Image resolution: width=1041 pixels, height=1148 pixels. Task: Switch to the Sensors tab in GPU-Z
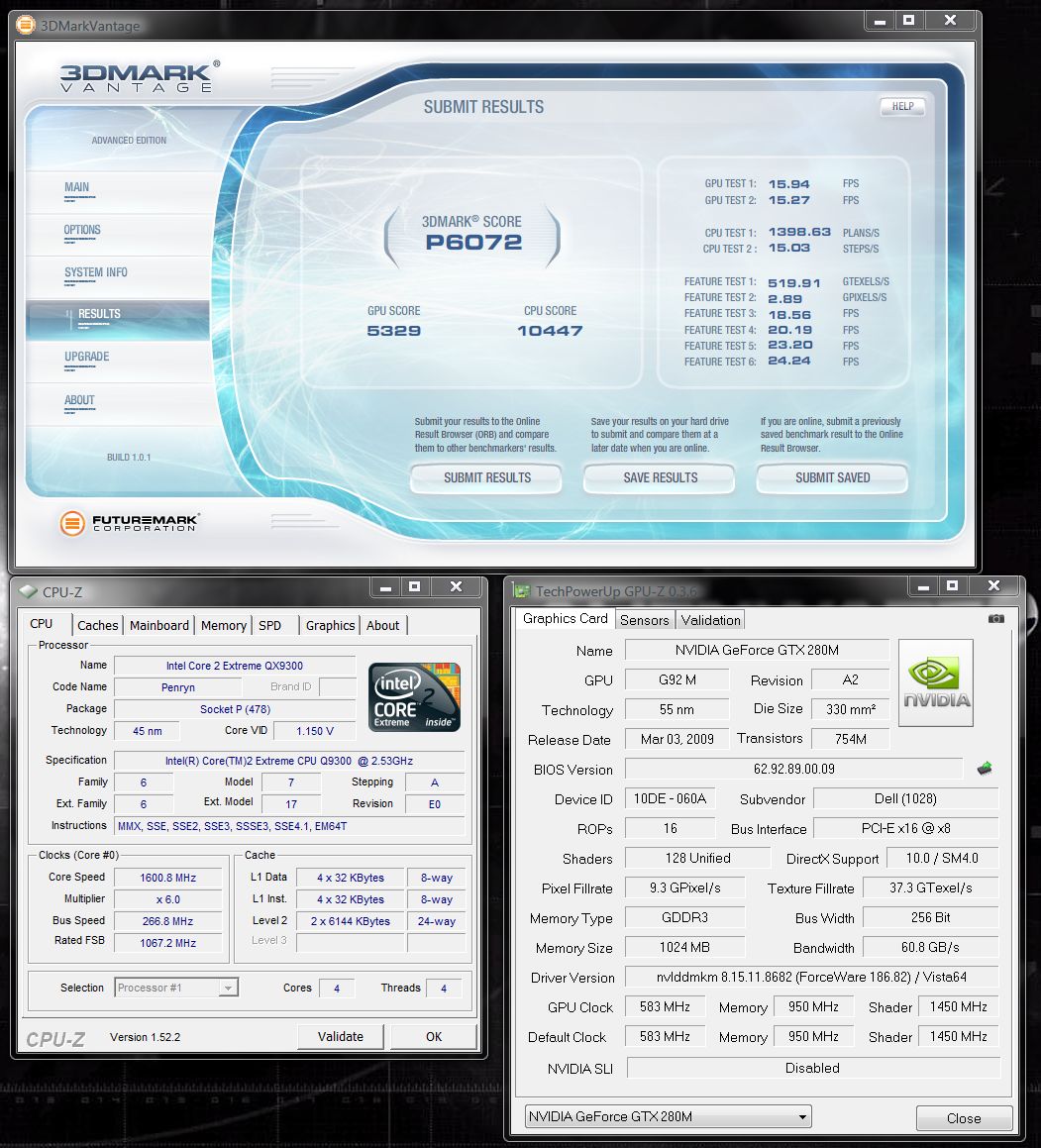click(x=644, y=620)
